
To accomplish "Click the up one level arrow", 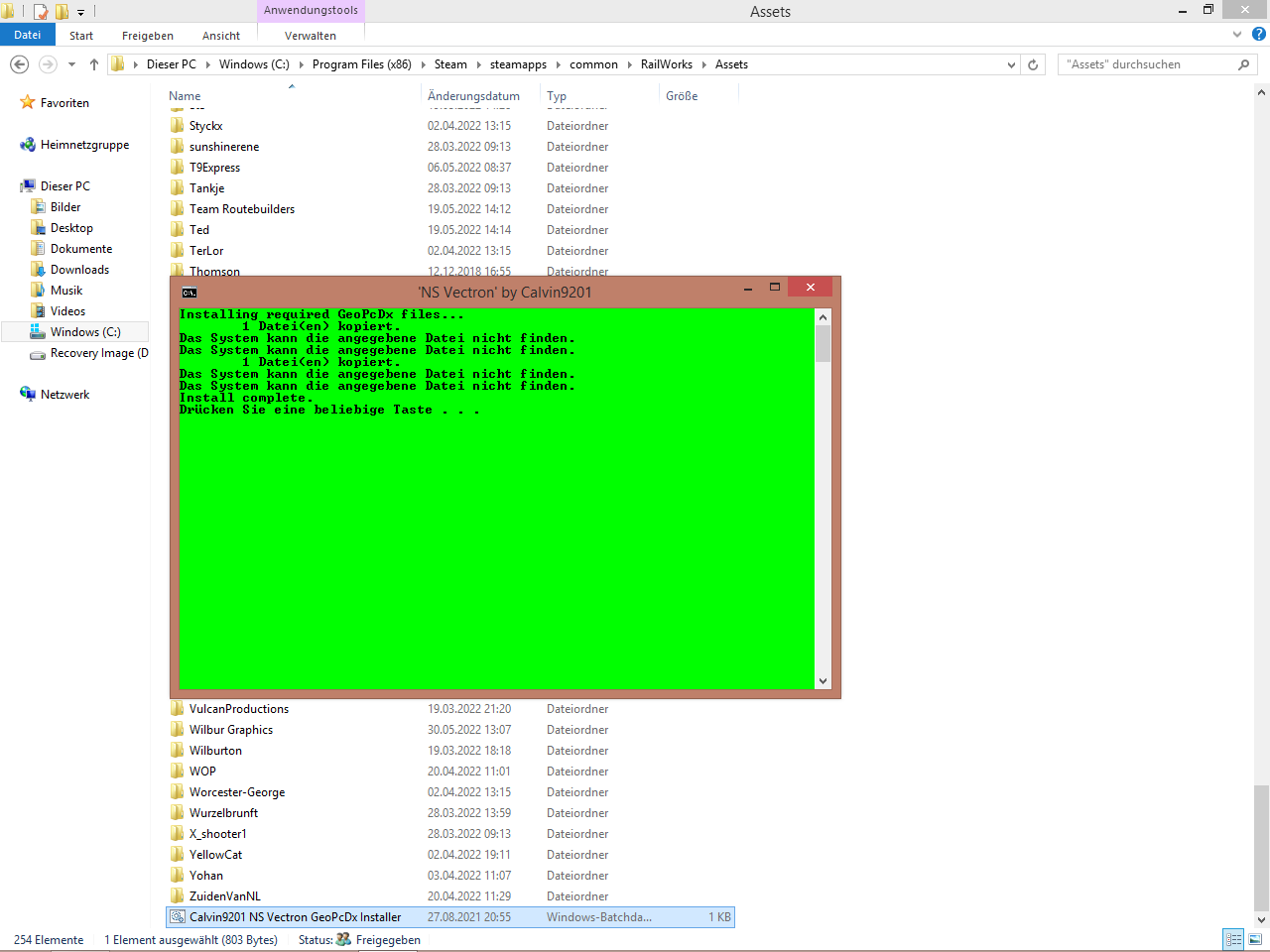I will (94, 64).
